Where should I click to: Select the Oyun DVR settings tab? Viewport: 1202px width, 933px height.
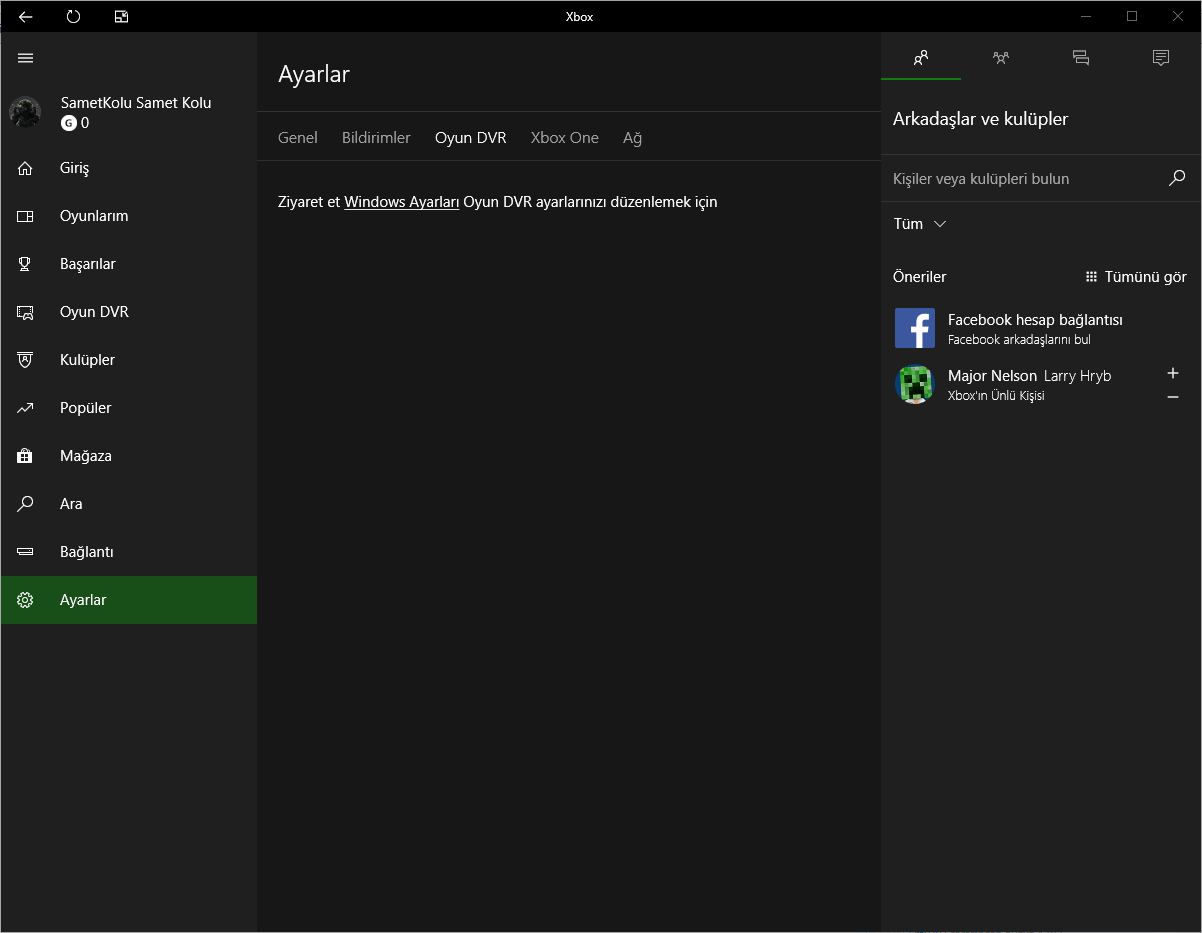click(471, 138)
